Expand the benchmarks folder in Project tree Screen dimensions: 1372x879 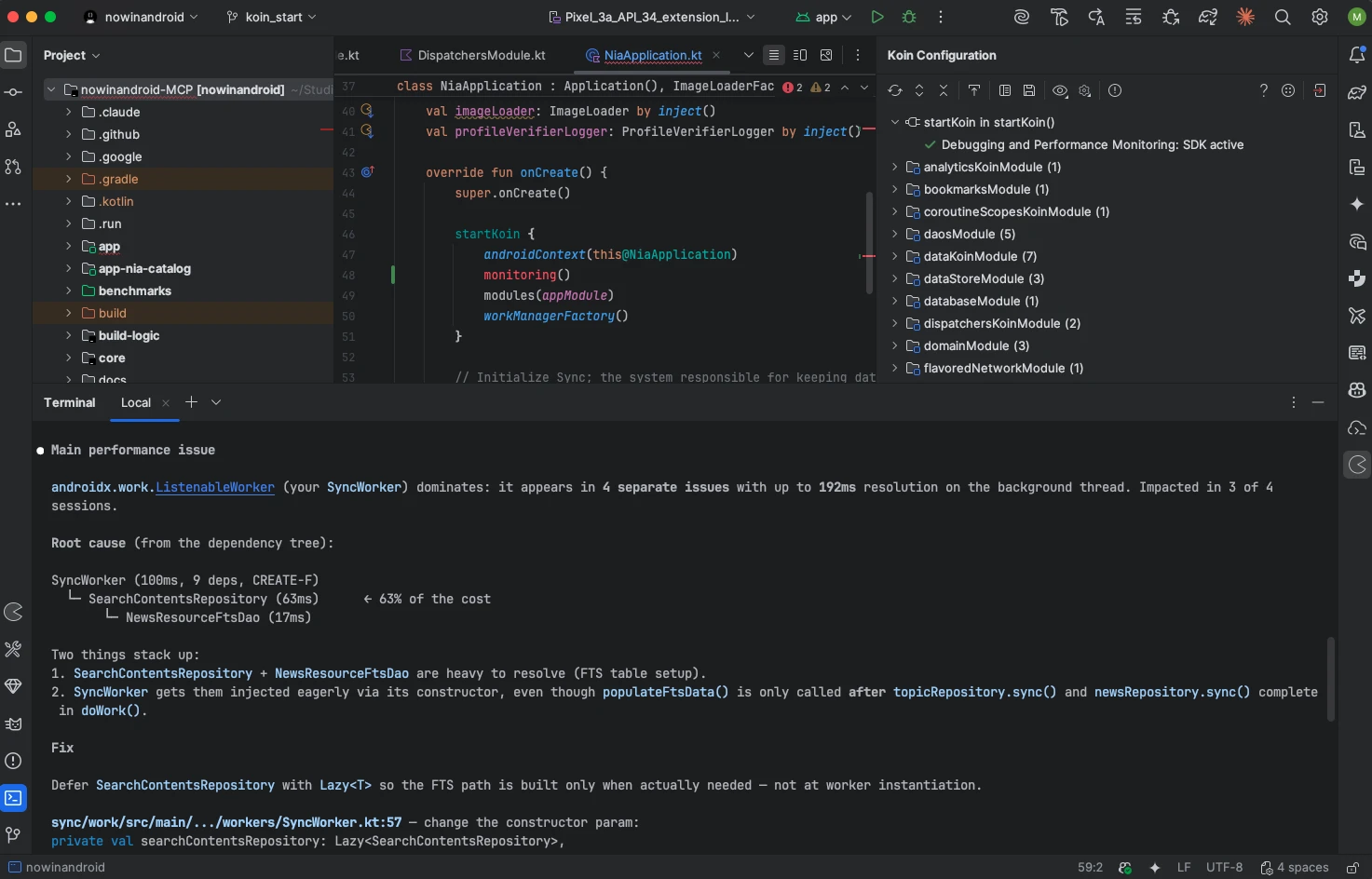[68, 291]
